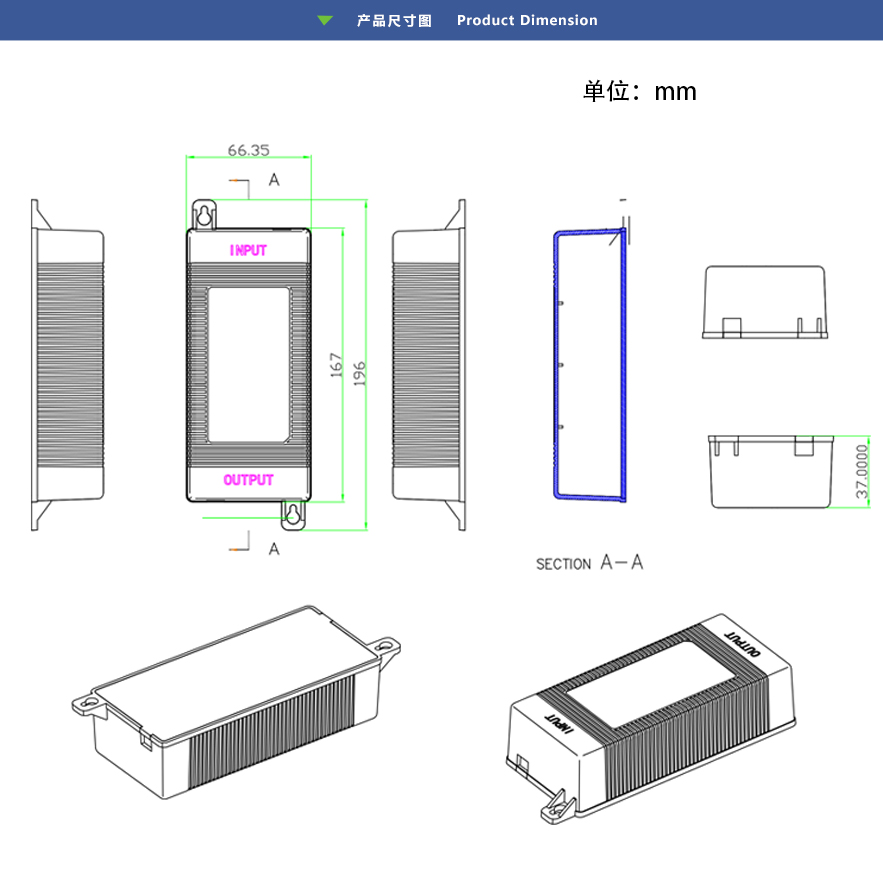The height and width of the screenshot is (883, 883).
Task: Click the magenta OUTPUT label on front view
Action: 248,480
